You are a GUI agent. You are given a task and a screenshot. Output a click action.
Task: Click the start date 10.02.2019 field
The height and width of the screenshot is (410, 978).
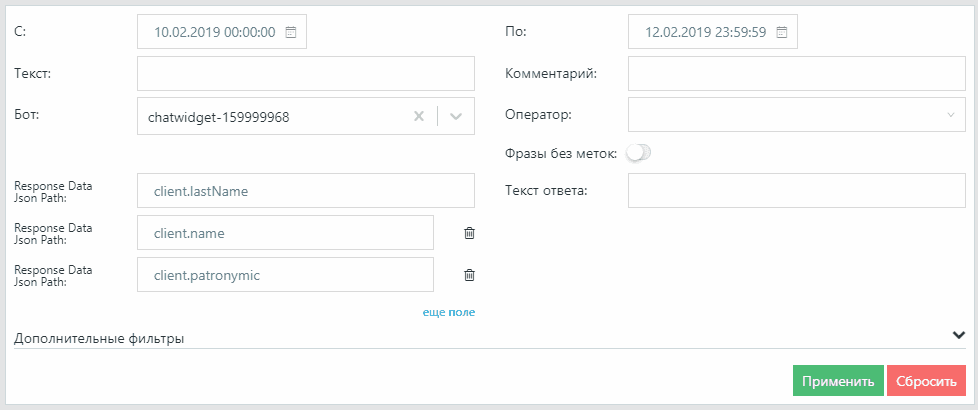coord(214,32)
